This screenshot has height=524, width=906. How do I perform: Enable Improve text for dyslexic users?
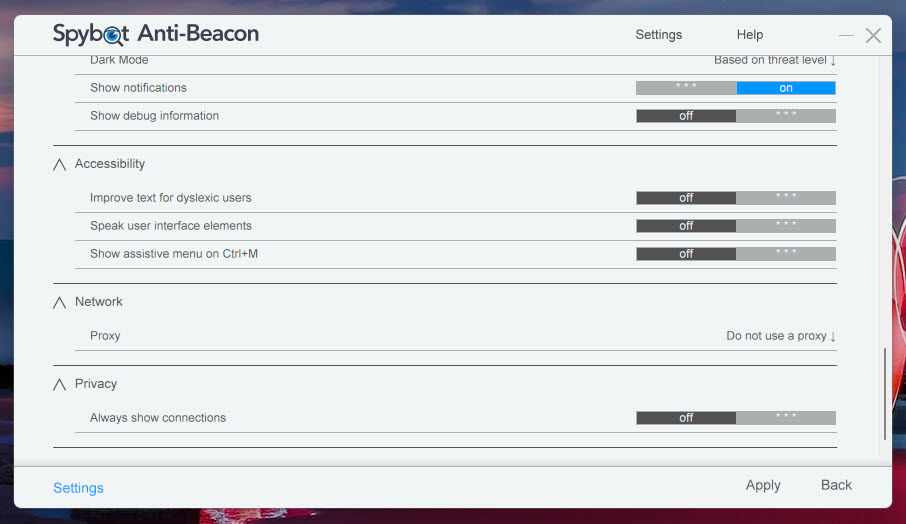pyautogui.click(x=736, y=198)
